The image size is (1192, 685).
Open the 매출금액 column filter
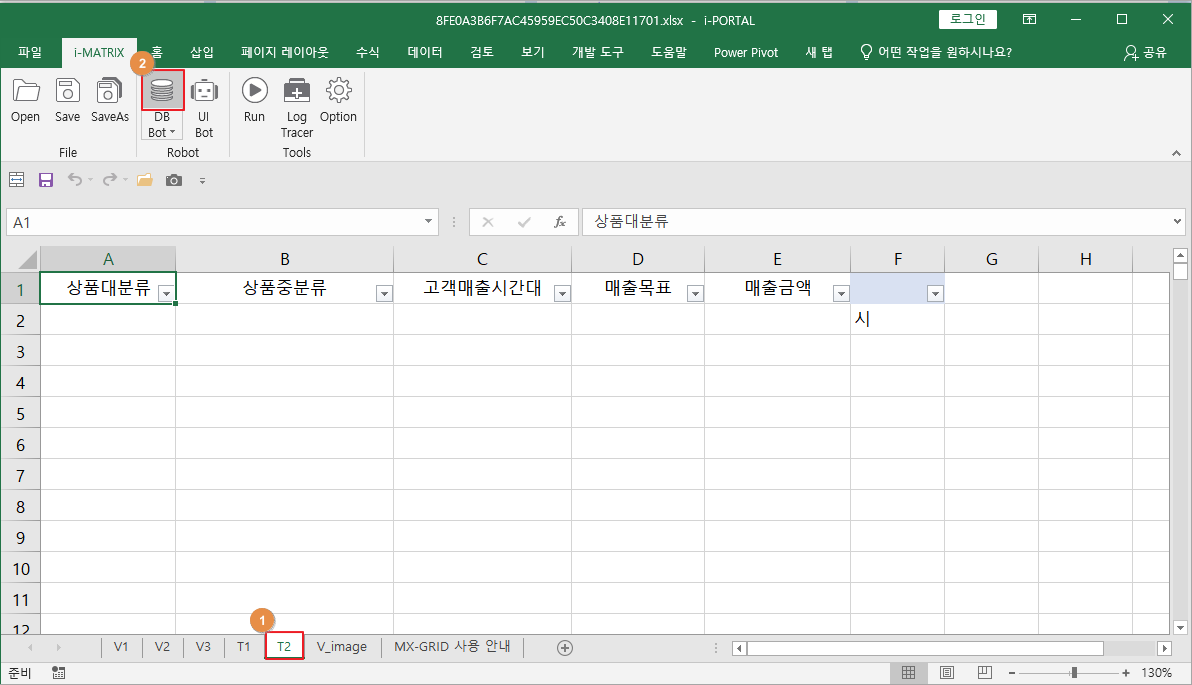[x=840, y=293]
